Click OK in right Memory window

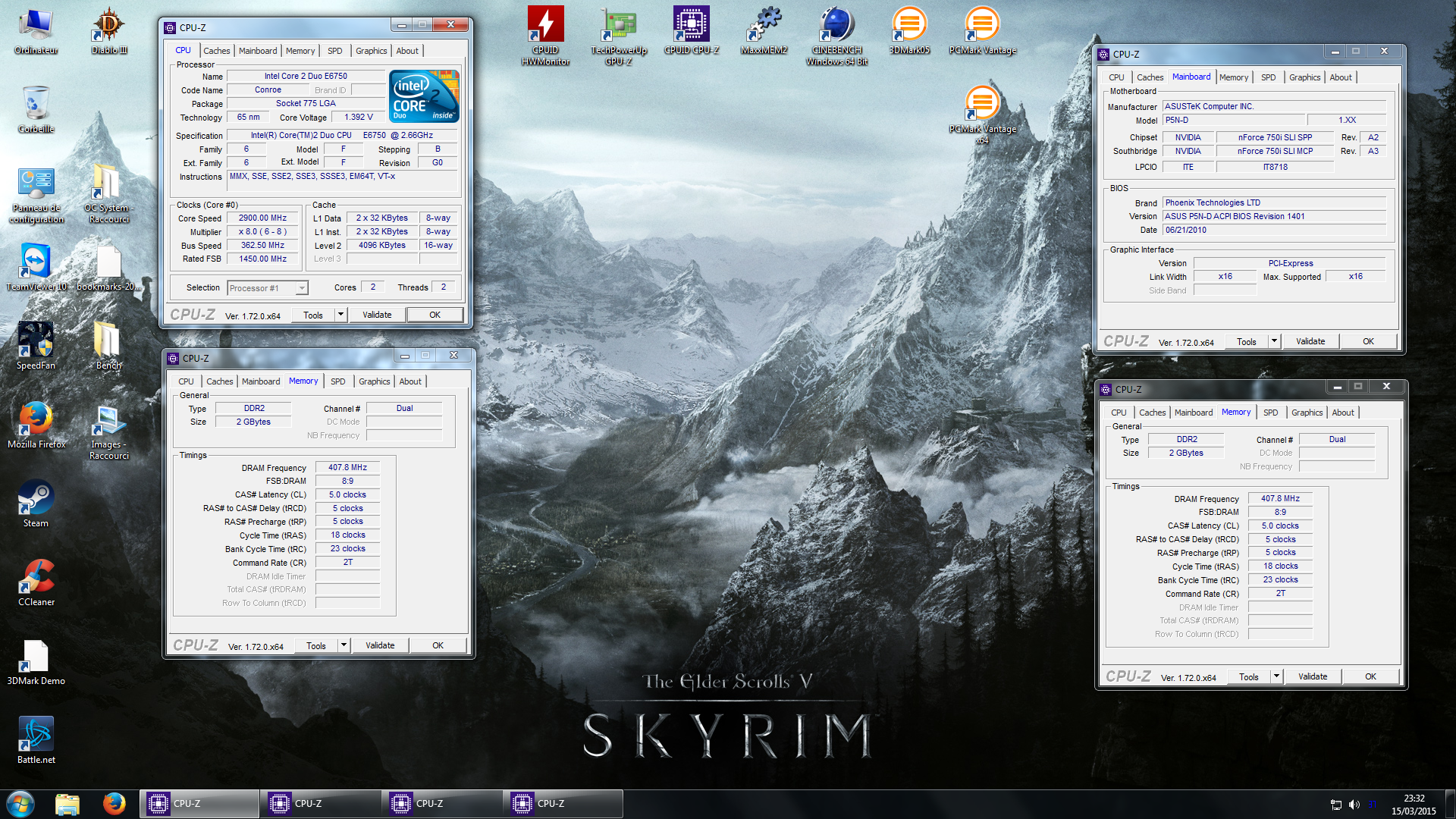[x=1370, y=676]
